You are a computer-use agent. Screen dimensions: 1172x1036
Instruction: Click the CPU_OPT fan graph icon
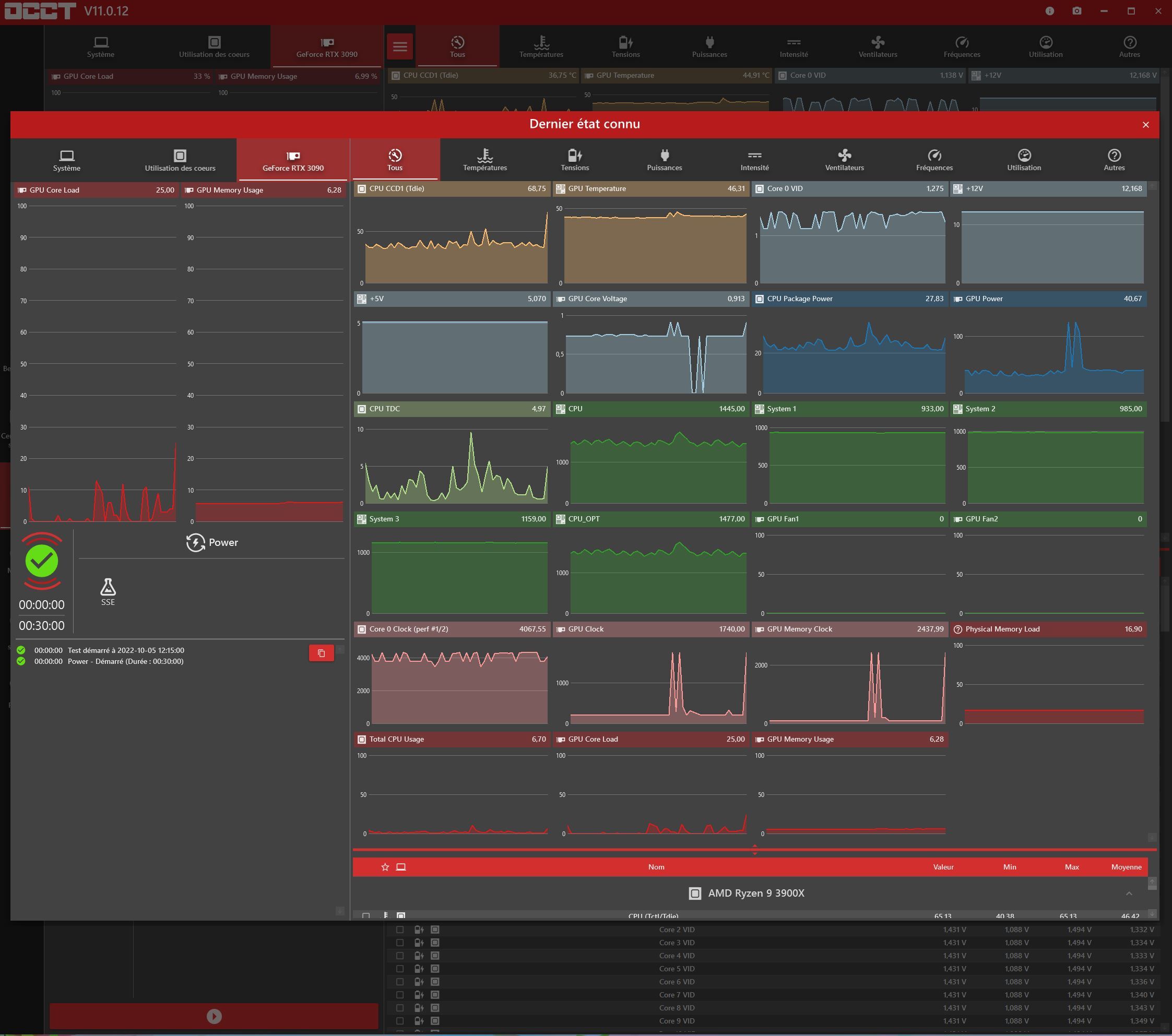tap(561, 519)
